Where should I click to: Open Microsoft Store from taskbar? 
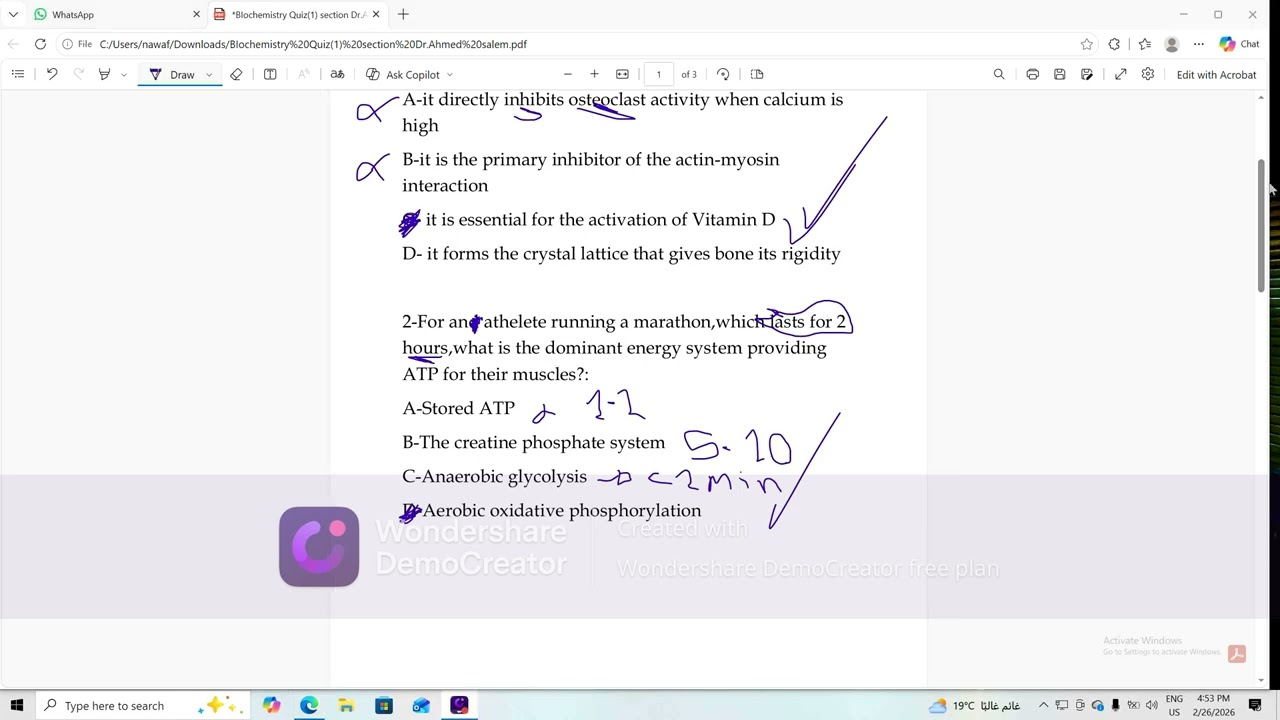(x=384, y=705)
